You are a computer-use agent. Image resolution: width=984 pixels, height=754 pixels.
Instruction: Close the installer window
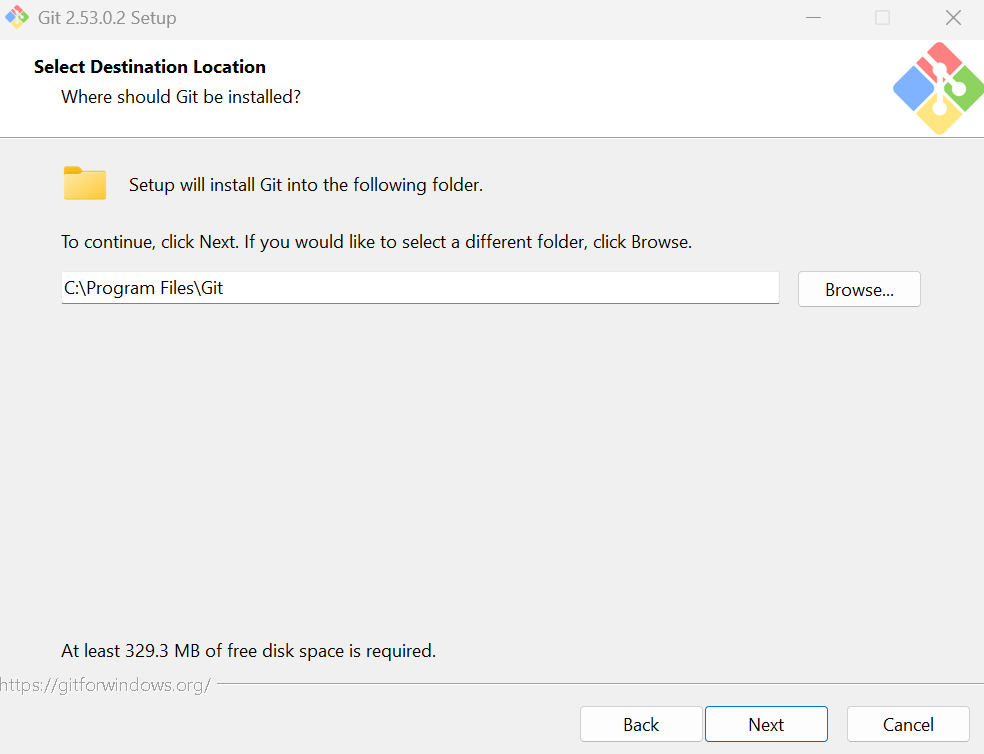pyautogui.click(x=951, y=17)
